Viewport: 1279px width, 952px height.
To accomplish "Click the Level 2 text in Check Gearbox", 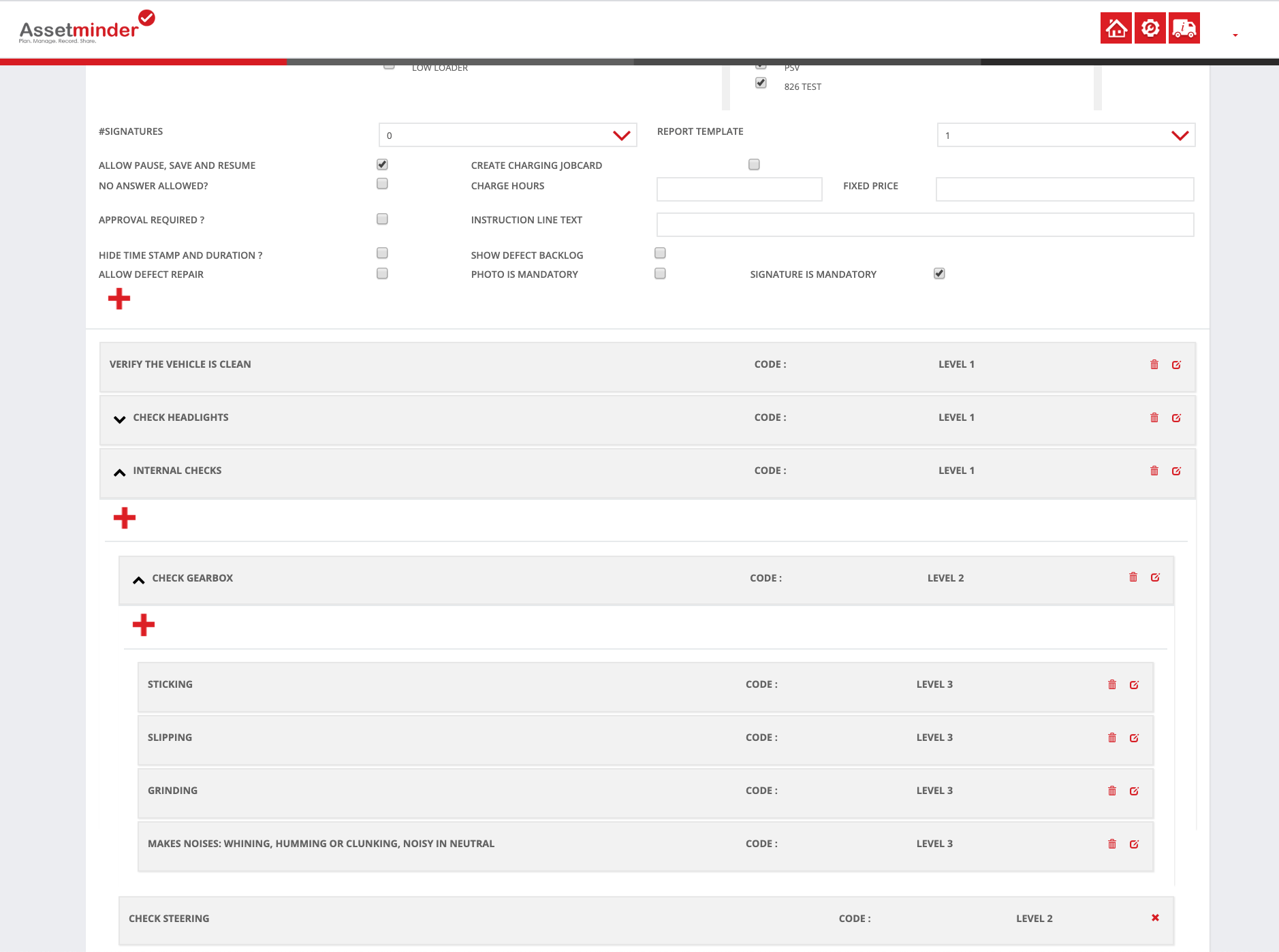I will click(x=945, y=578).
